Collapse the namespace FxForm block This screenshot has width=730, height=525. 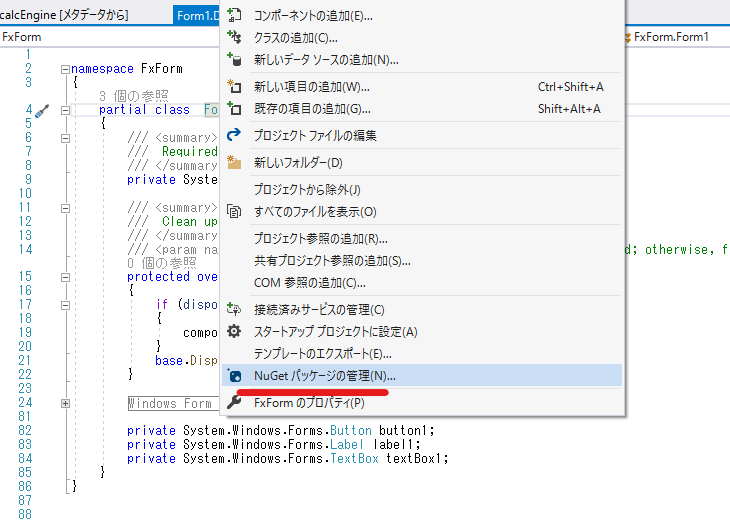(x=65, y=69)
